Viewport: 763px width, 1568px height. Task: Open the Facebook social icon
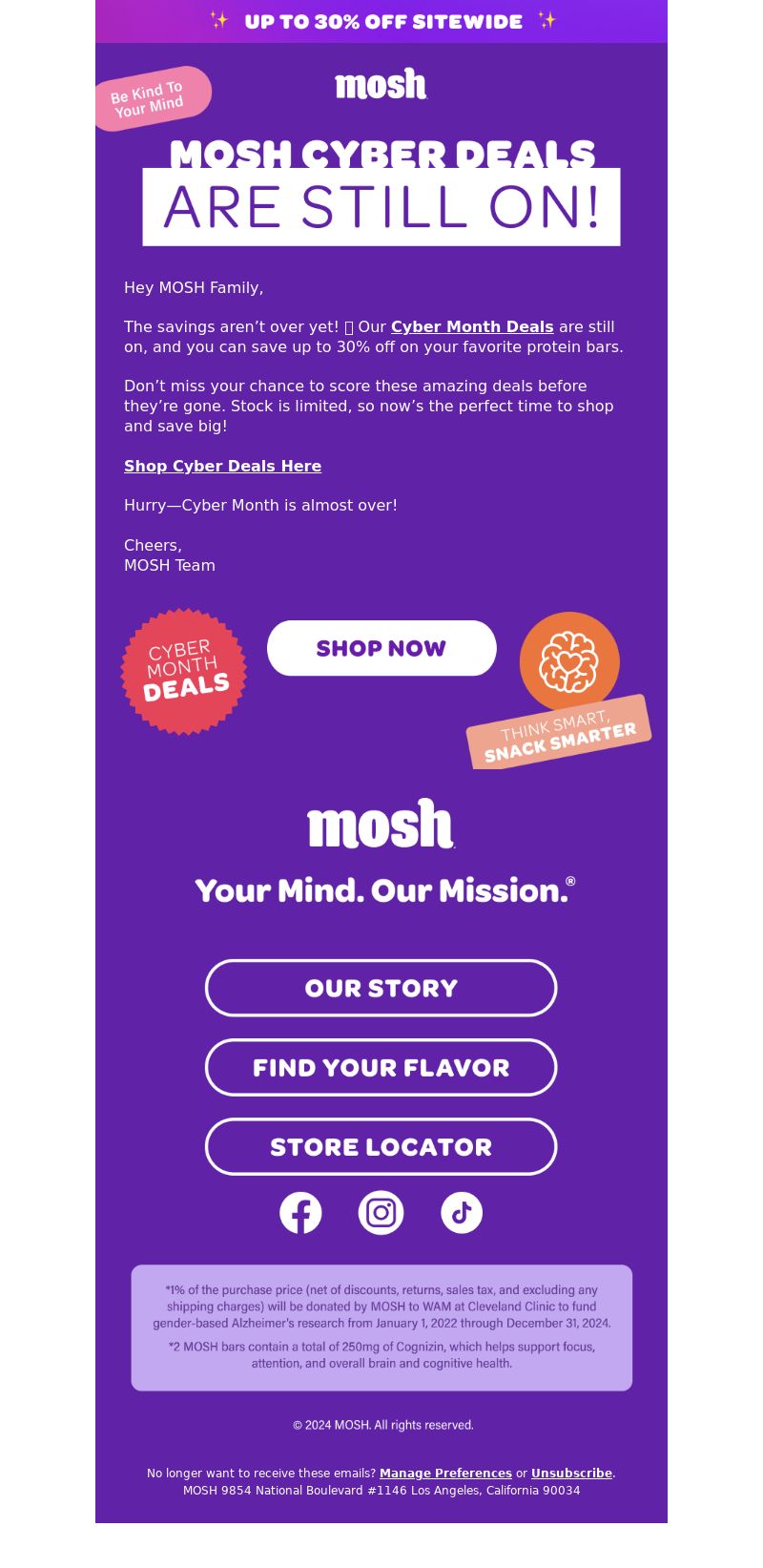tap(300, 1213)
